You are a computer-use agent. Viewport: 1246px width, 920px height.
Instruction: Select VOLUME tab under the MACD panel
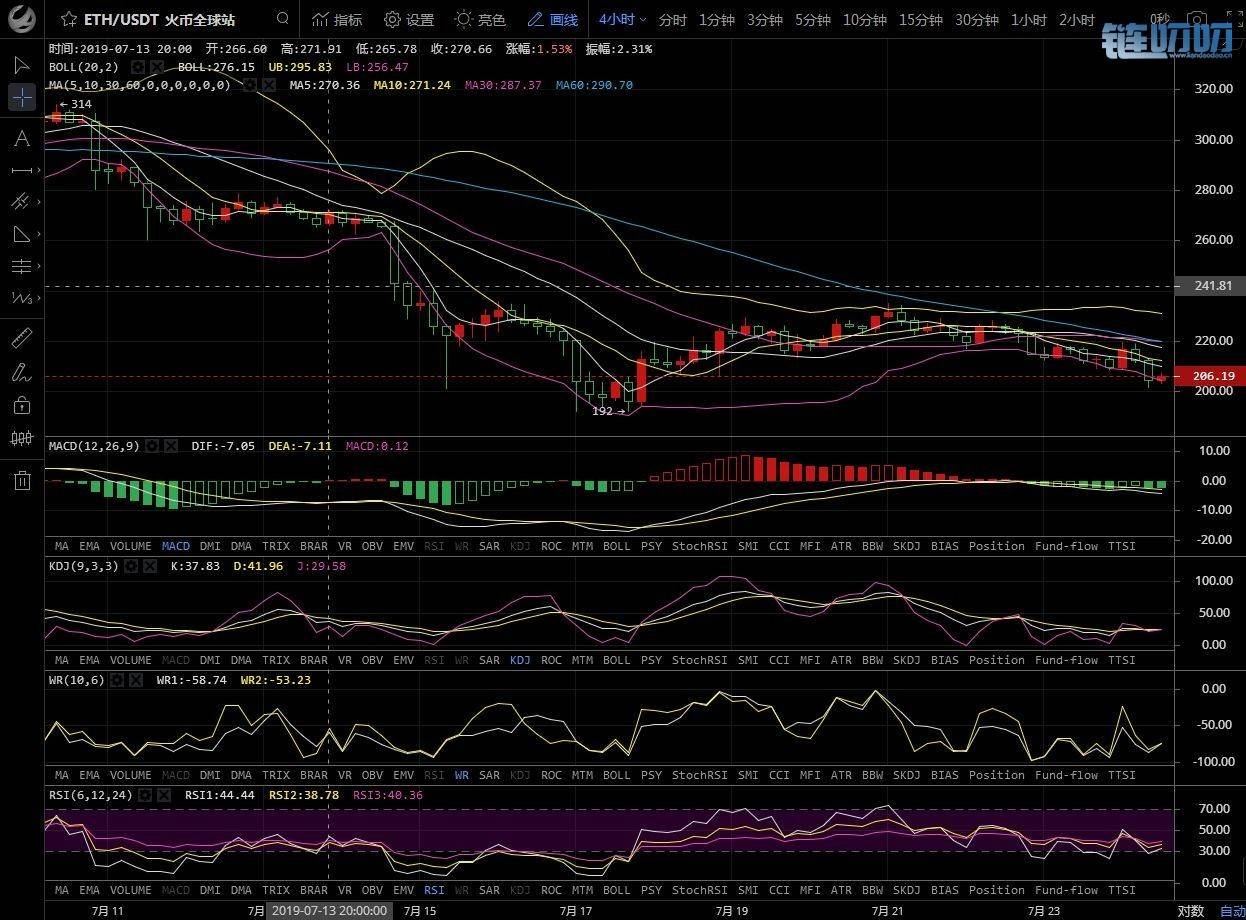[x=130, y=546]
